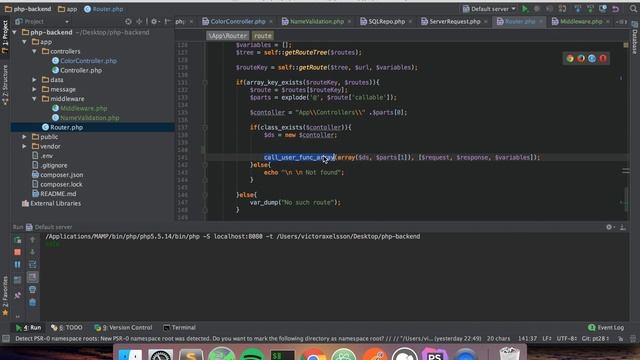Screen dimensions: 640x360
Task: Click the route breadcrumb
Action: click(x=262, y=36)
